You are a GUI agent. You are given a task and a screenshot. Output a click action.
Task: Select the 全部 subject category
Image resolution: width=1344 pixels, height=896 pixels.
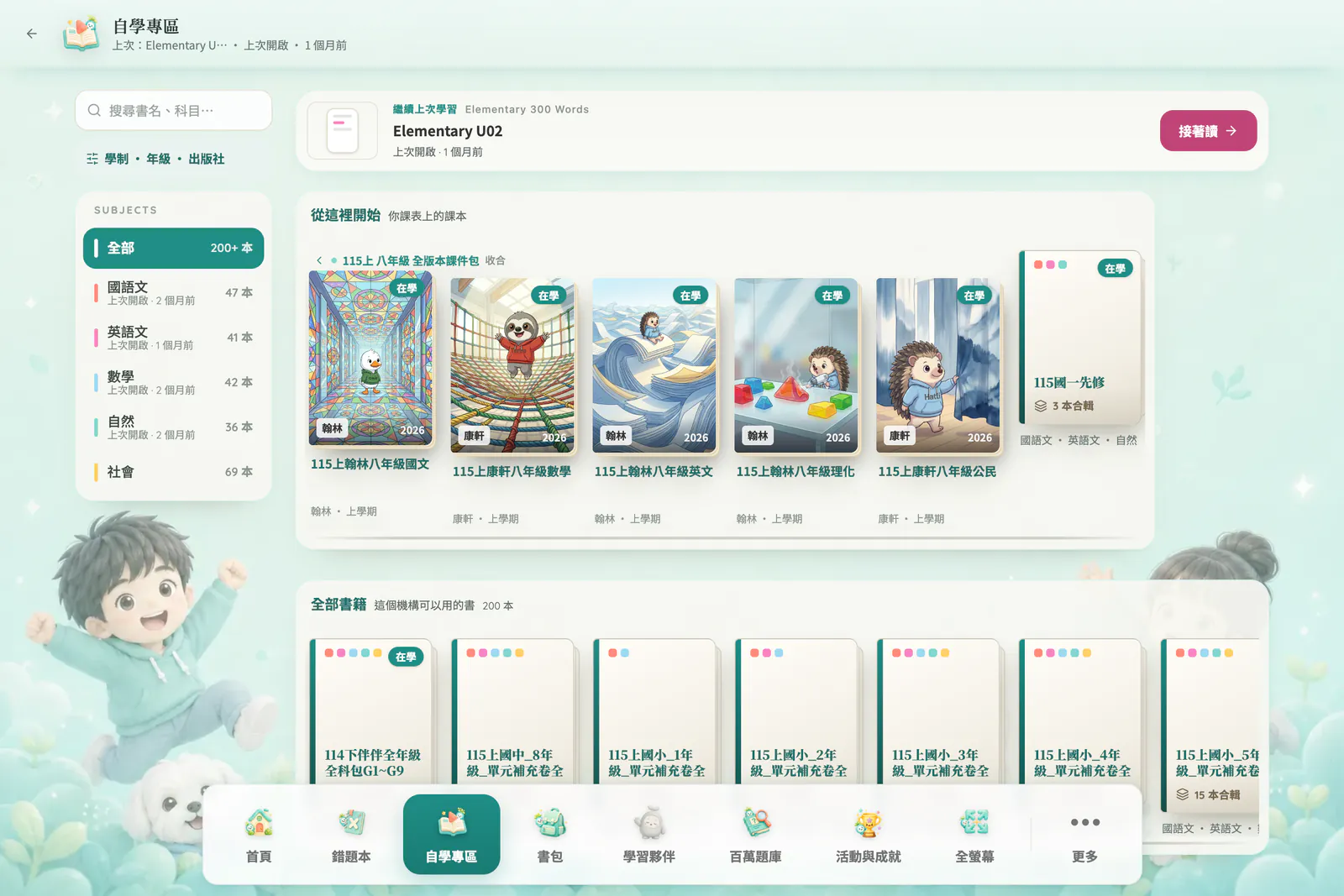coord(174,249)
